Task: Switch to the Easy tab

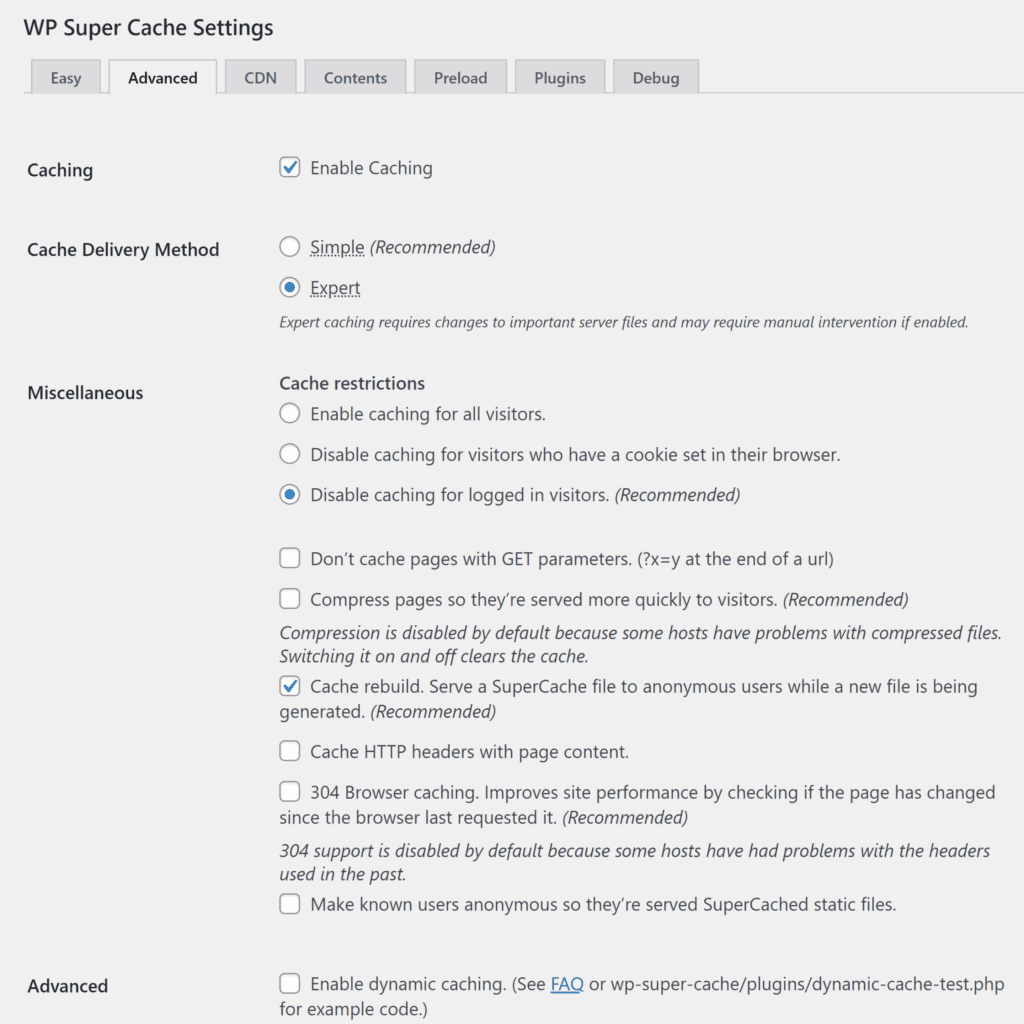Action: pyautogui.click(x=66, y=78)
